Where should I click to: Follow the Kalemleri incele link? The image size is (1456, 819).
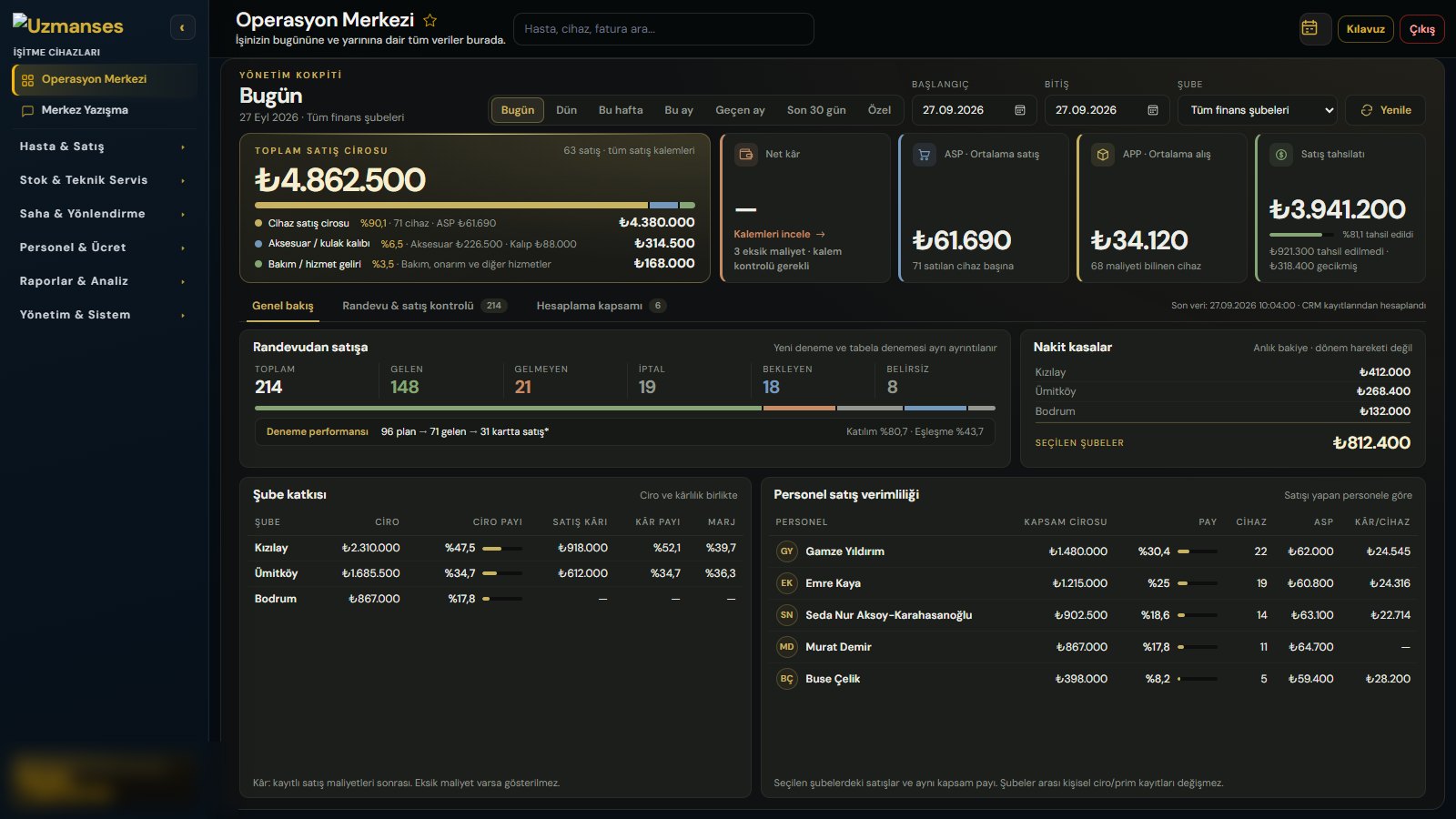(x=780, y=234)
